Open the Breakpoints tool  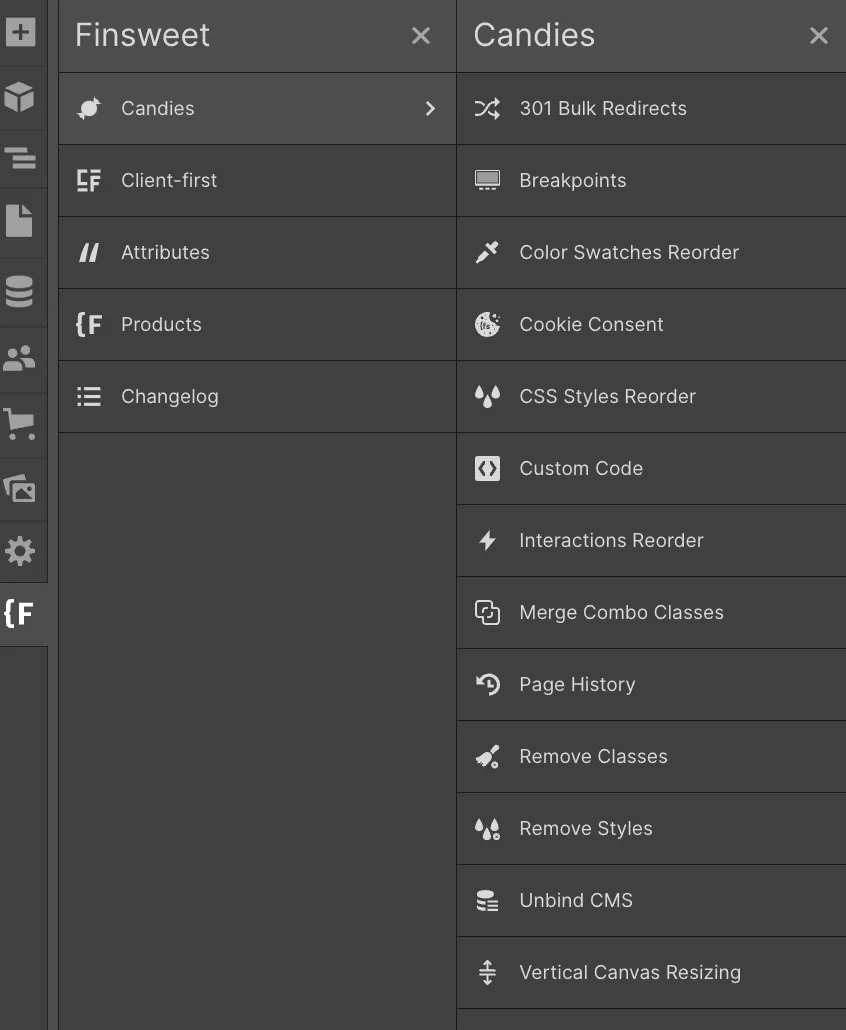[652, 181]
